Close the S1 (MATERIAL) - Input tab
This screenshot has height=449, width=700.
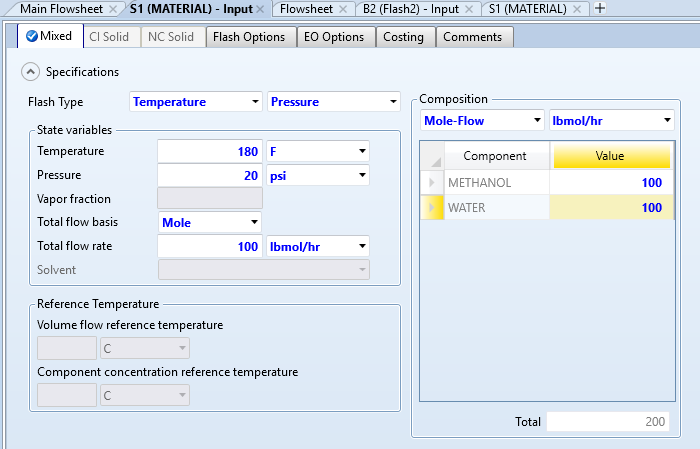pyautogui.click(x=260, y=9)
